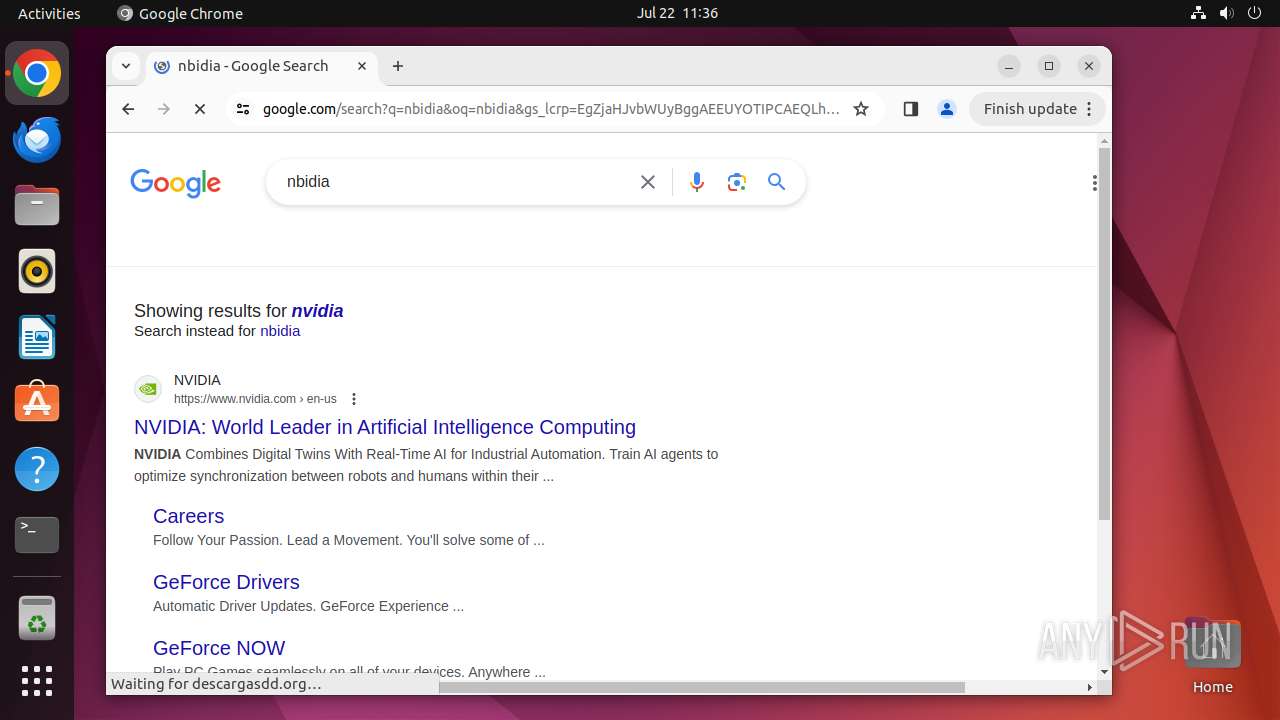Open the NVIDIA Careers sitelink
Viewport: 1280px width, 720px height.
click(x=188, y=516)
